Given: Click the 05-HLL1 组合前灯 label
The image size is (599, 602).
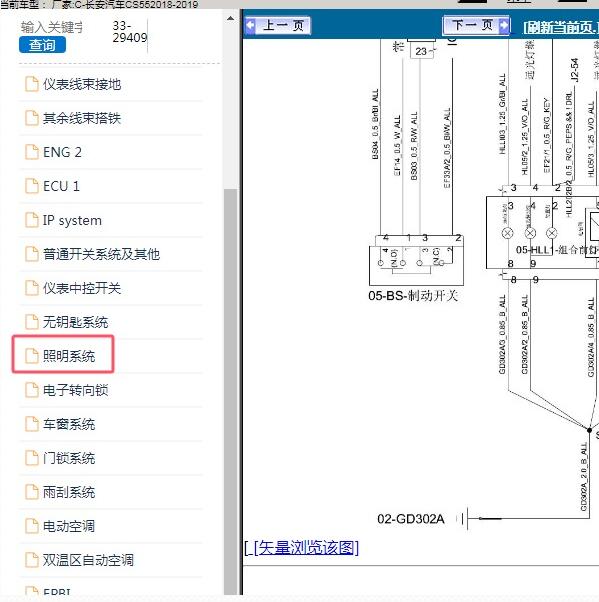Looking at the screenshot, I should [x=557, y=250].
